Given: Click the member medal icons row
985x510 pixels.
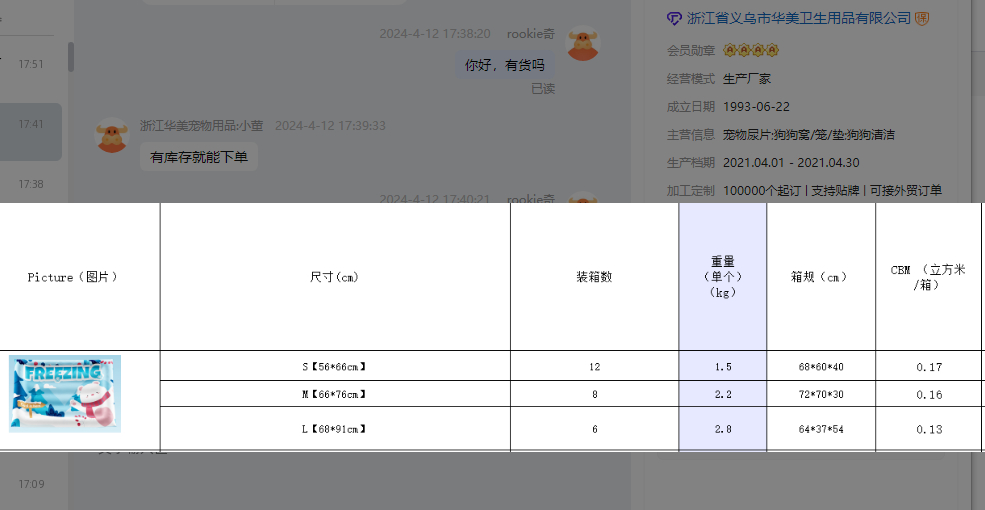Looking at the screenshot, I should pyautogui.click(x=750, y=50).
